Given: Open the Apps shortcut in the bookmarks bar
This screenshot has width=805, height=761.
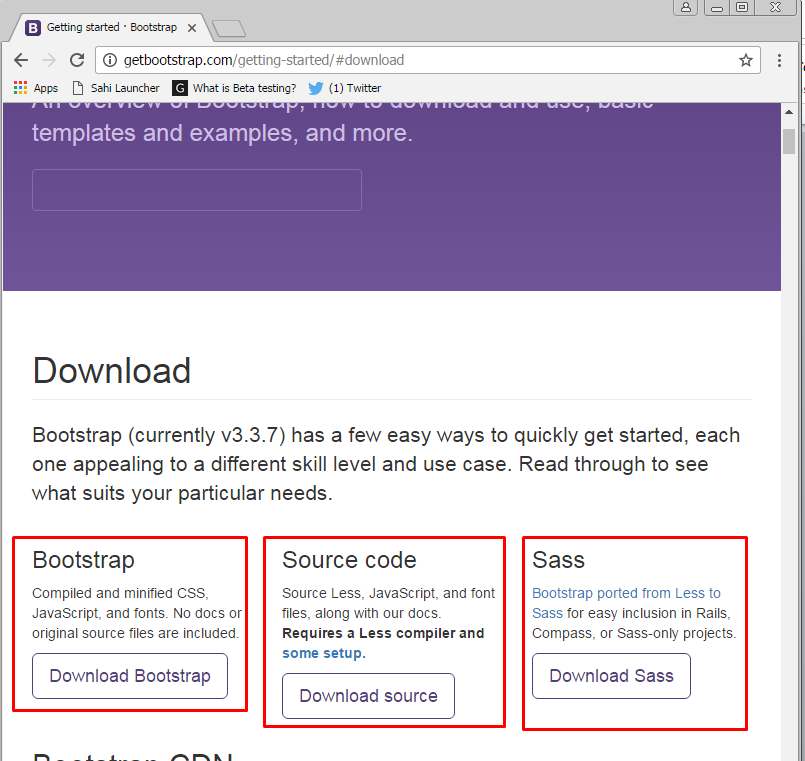Looking at the screenshot, I should (x=33, y=88).
